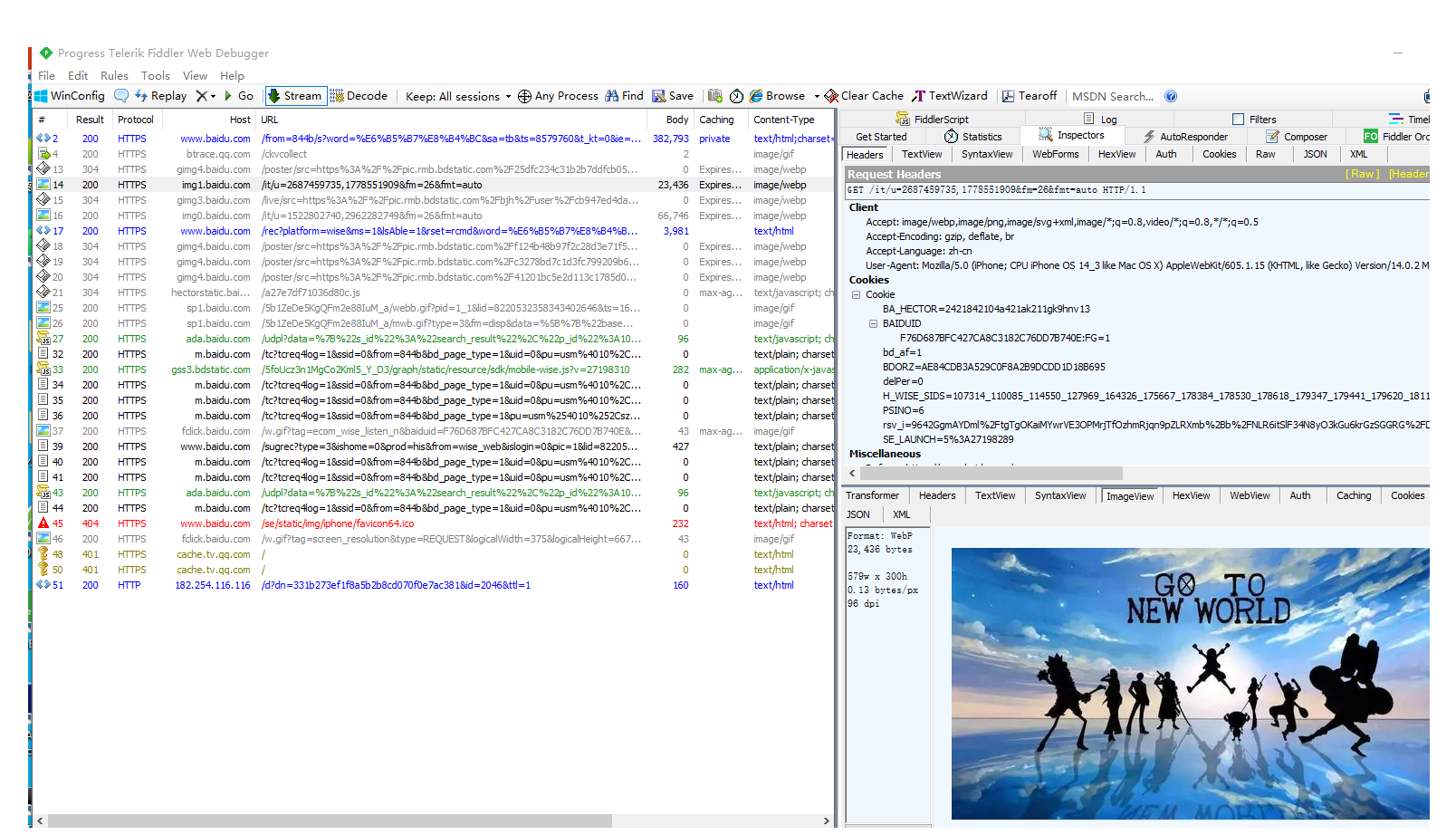Screen dimensions: 1456x835
Task: Click the Replay toolbar button
Action: coord(161,96)
